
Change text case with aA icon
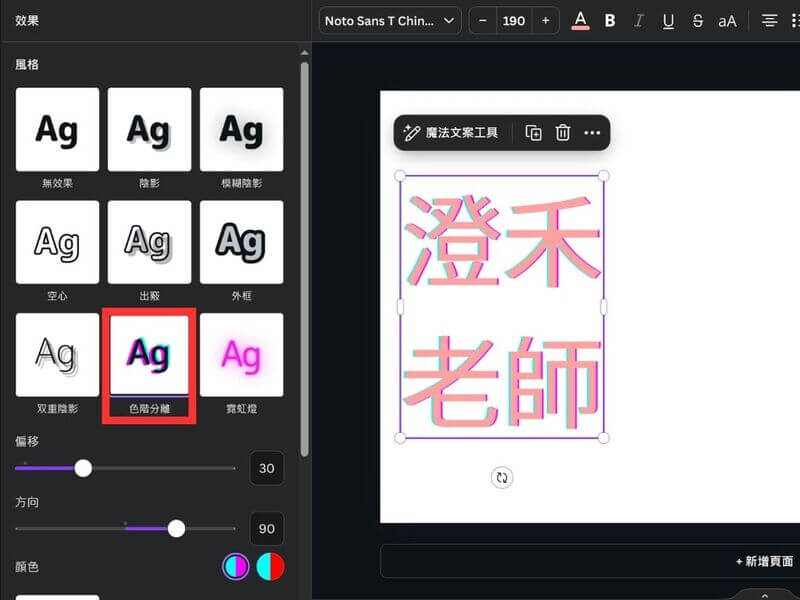tap(727, 21)
